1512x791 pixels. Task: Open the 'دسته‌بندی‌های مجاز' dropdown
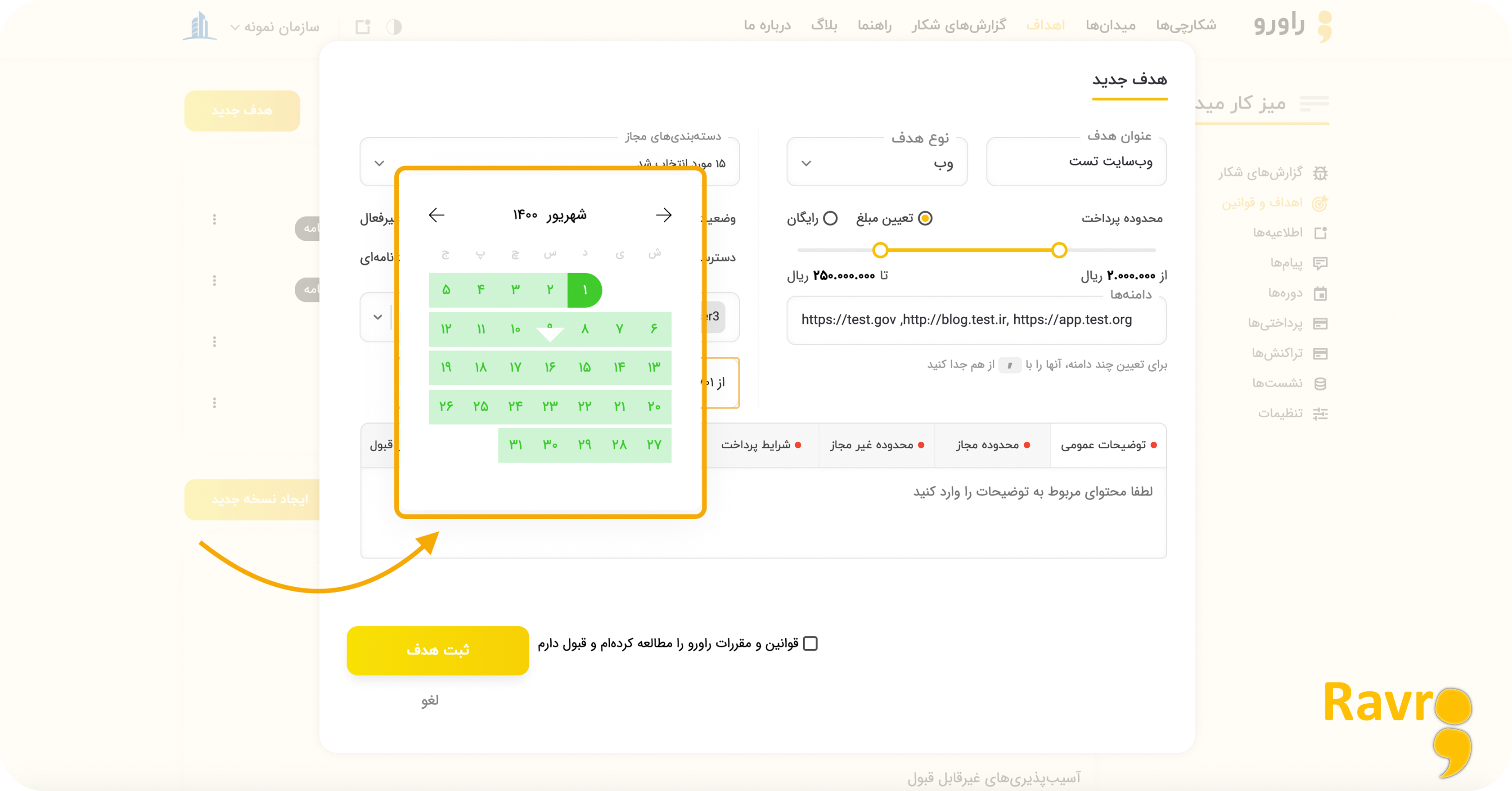[x=549, y=162]
